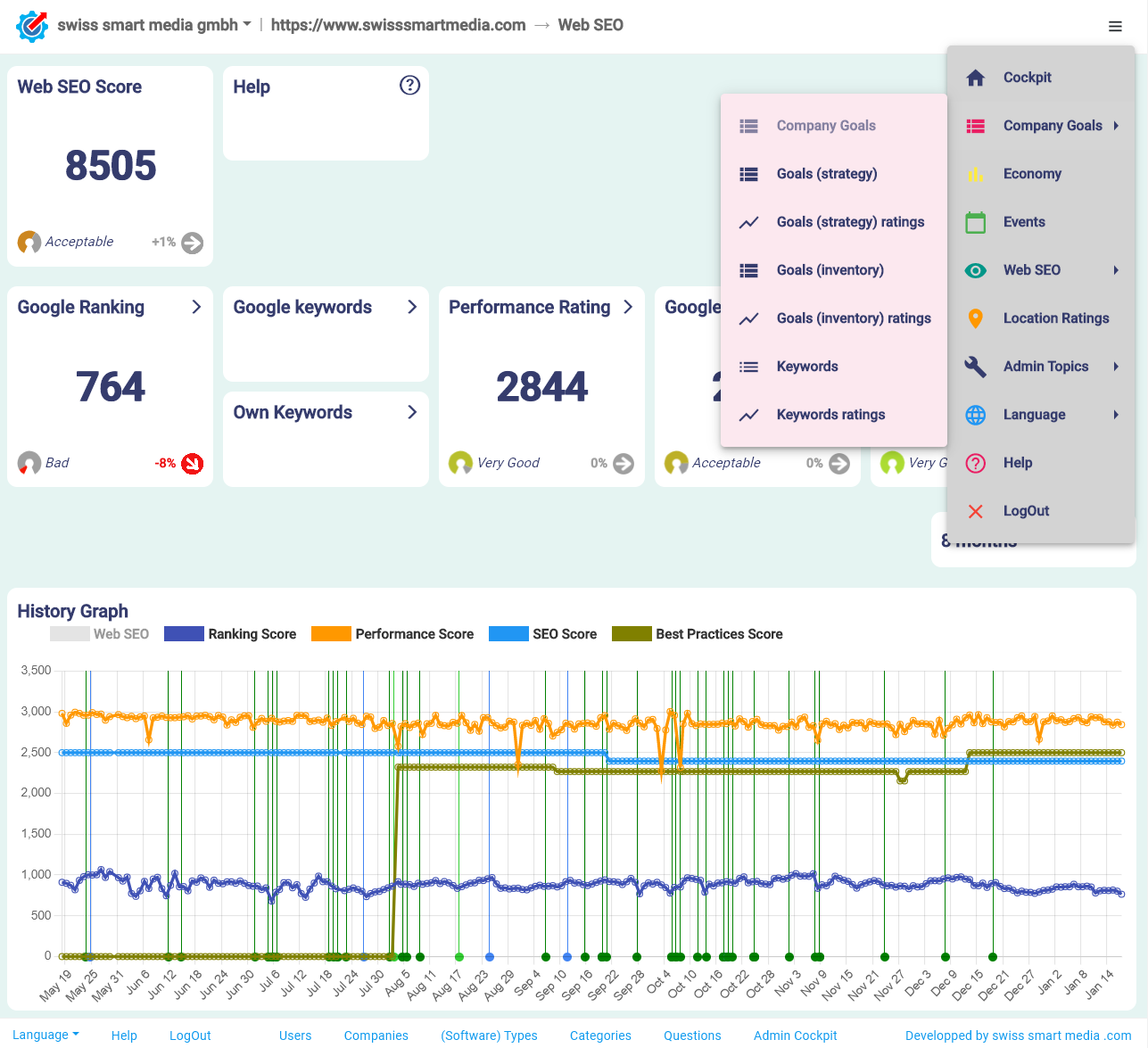Viewport: 1148px width, 1048px height.
Task: Select Cockpit in the main menu
Action: (1041, 78)
